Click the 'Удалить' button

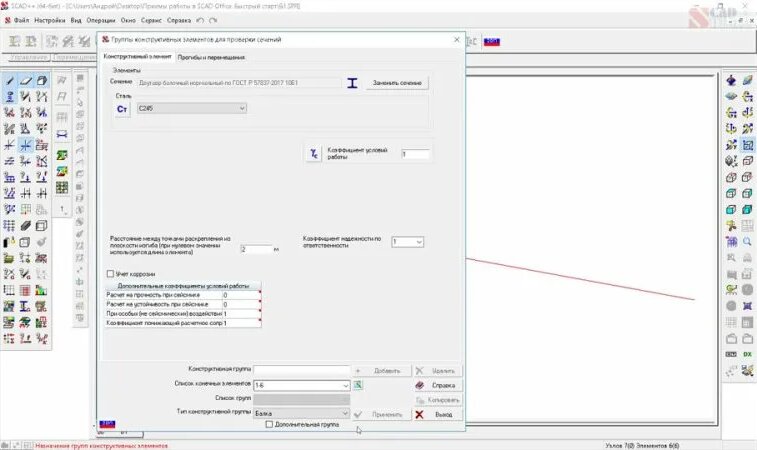438,371
